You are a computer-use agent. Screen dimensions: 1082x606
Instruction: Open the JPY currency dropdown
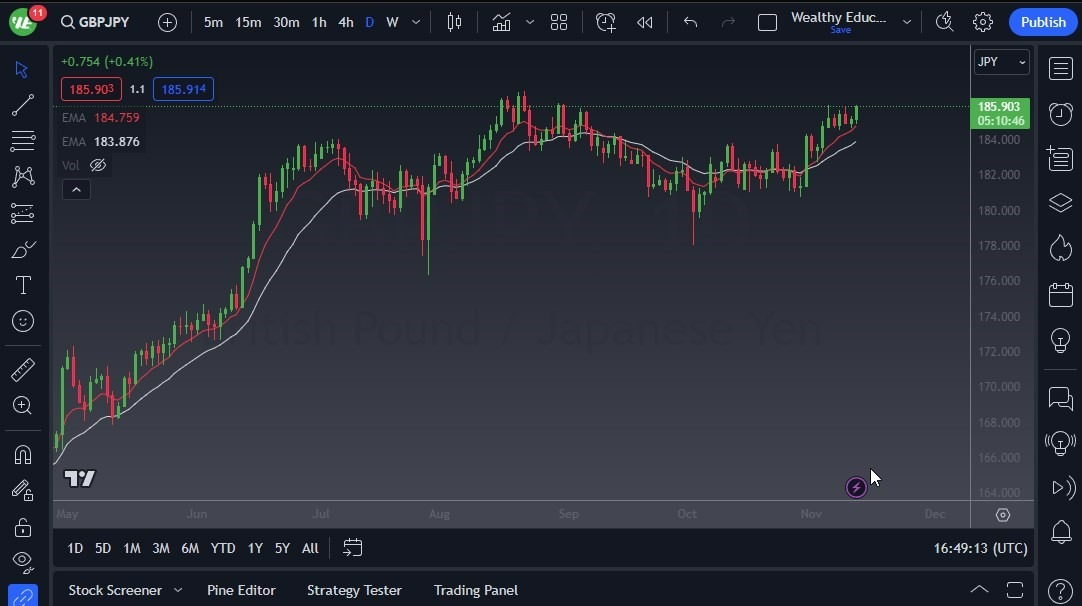pyautogui.click(x=1001, y=62)
